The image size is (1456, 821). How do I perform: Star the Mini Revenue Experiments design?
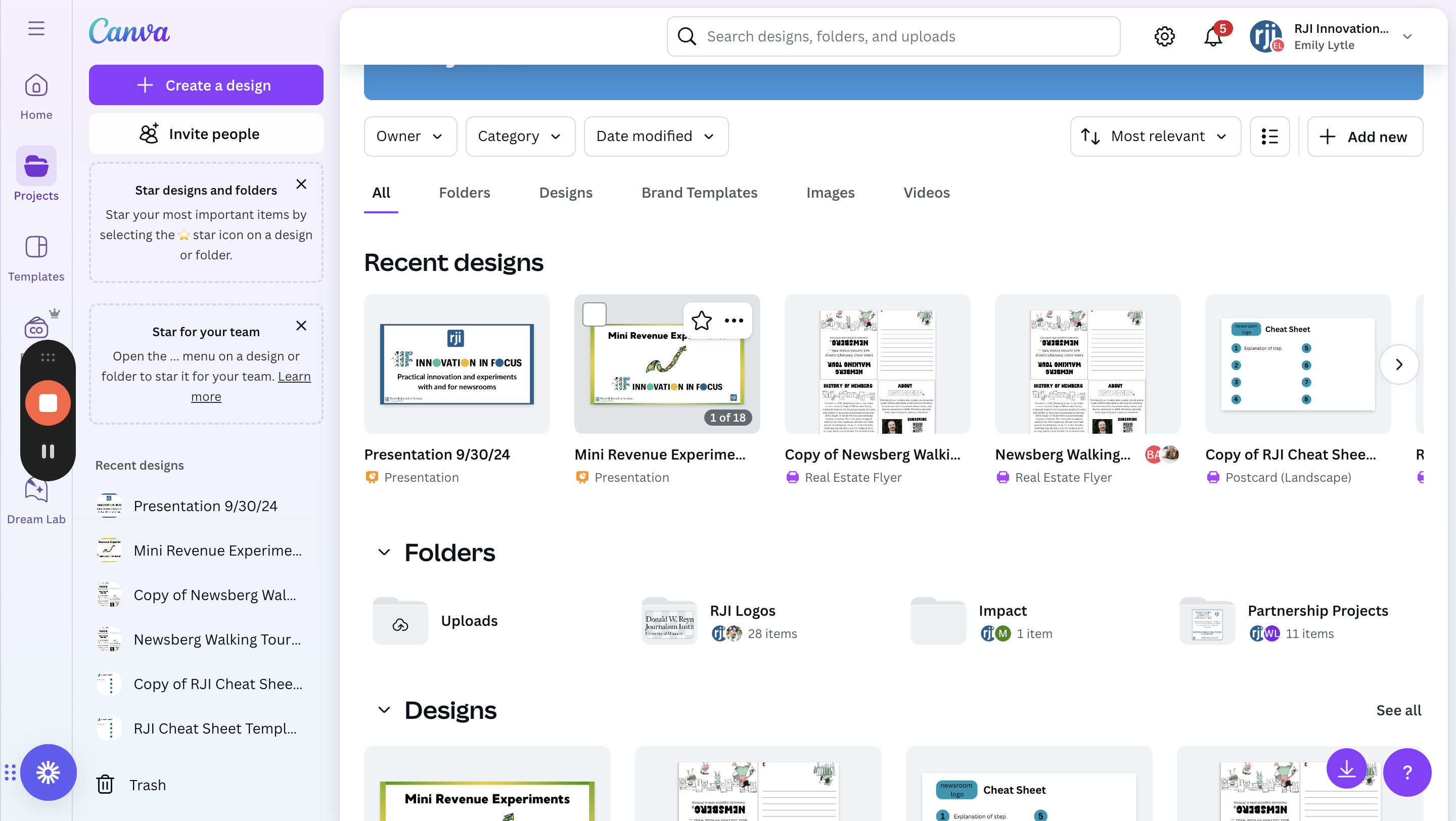click(x=701, y=321)
